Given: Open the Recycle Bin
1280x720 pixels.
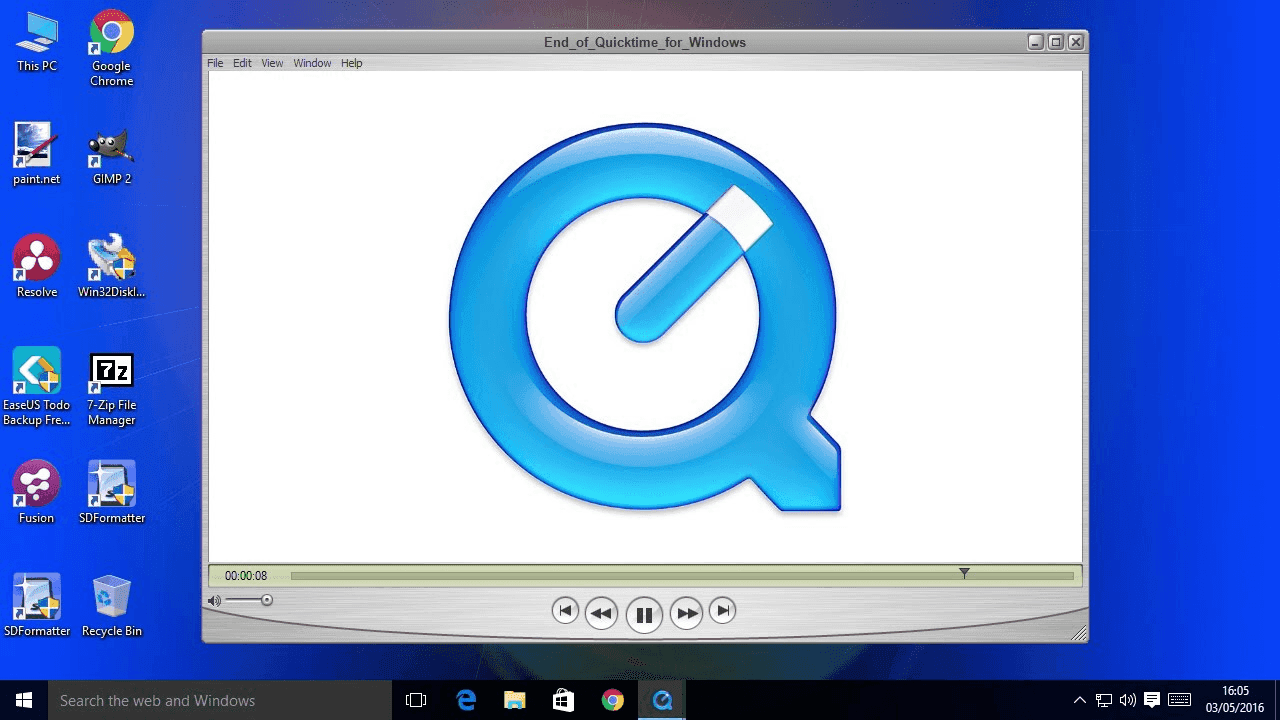Looking at the screenshot, I should click(x=111, y=598).
